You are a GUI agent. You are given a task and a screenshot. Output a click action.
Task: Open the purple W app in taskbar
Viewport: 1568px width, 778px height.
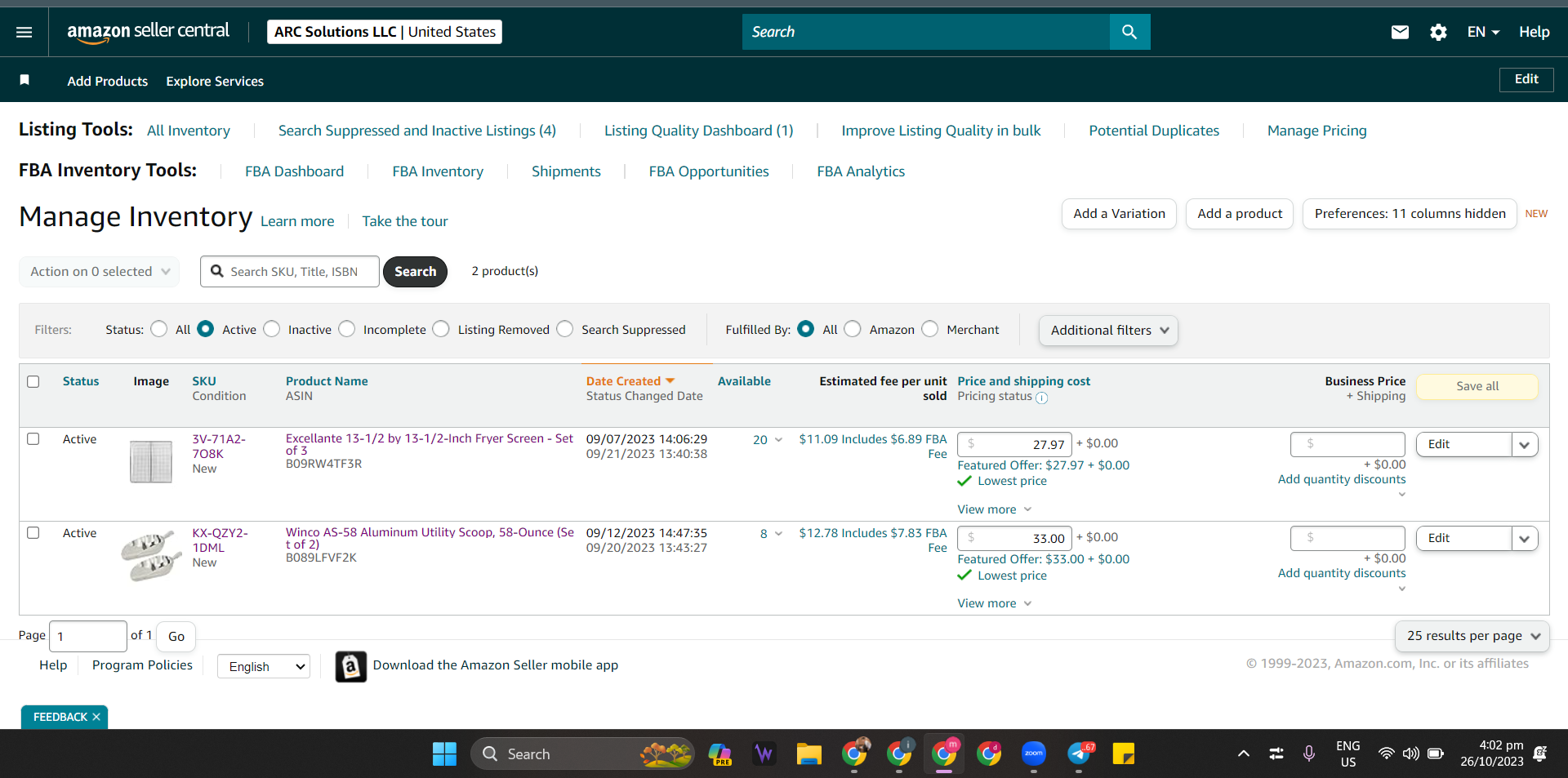click(x=764, y=754)
